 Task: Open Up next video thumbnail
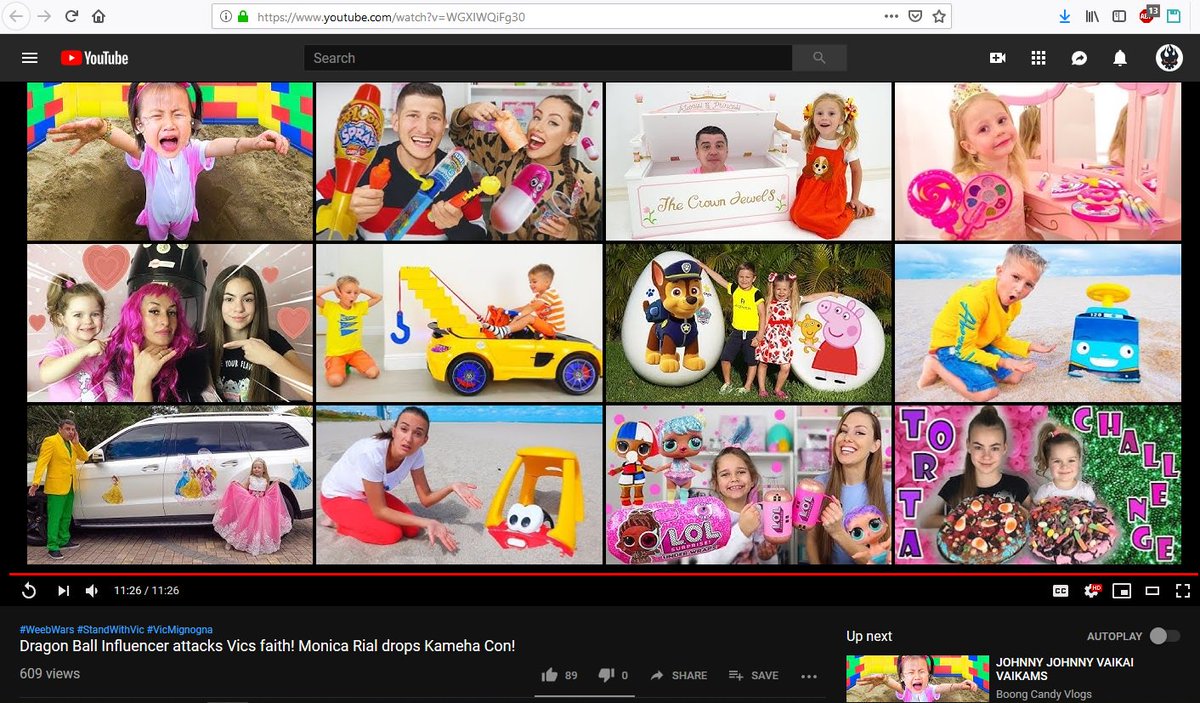click(x=917, y=679)
